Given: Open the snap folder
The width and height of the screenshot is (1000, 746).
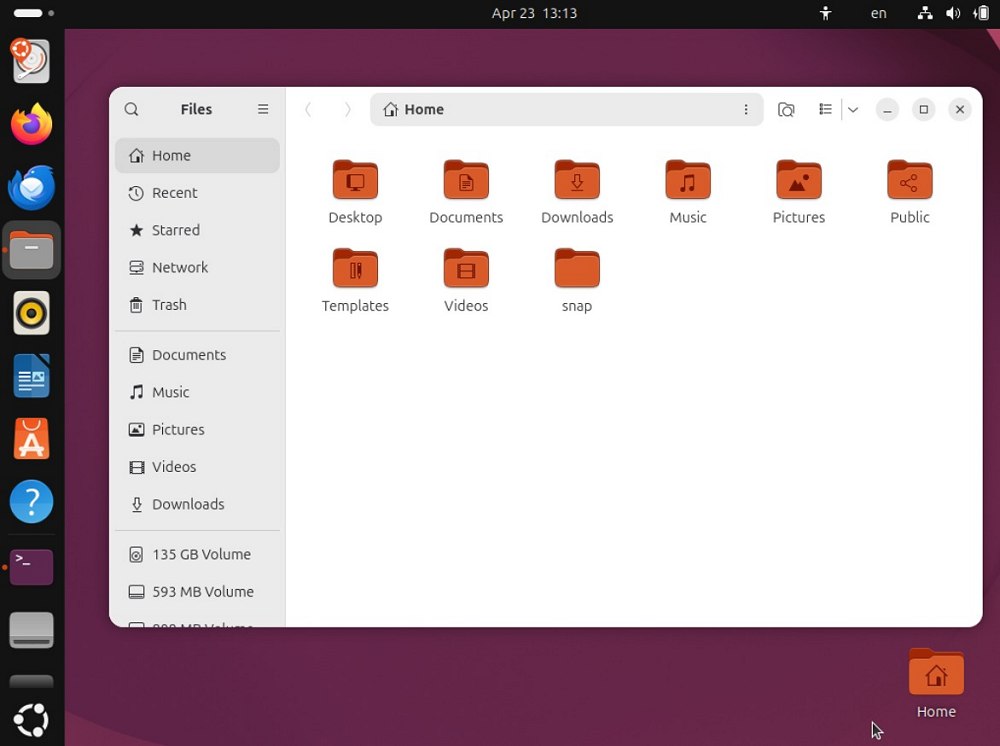Looking at the screenshot, I should (x=576, y=267).
